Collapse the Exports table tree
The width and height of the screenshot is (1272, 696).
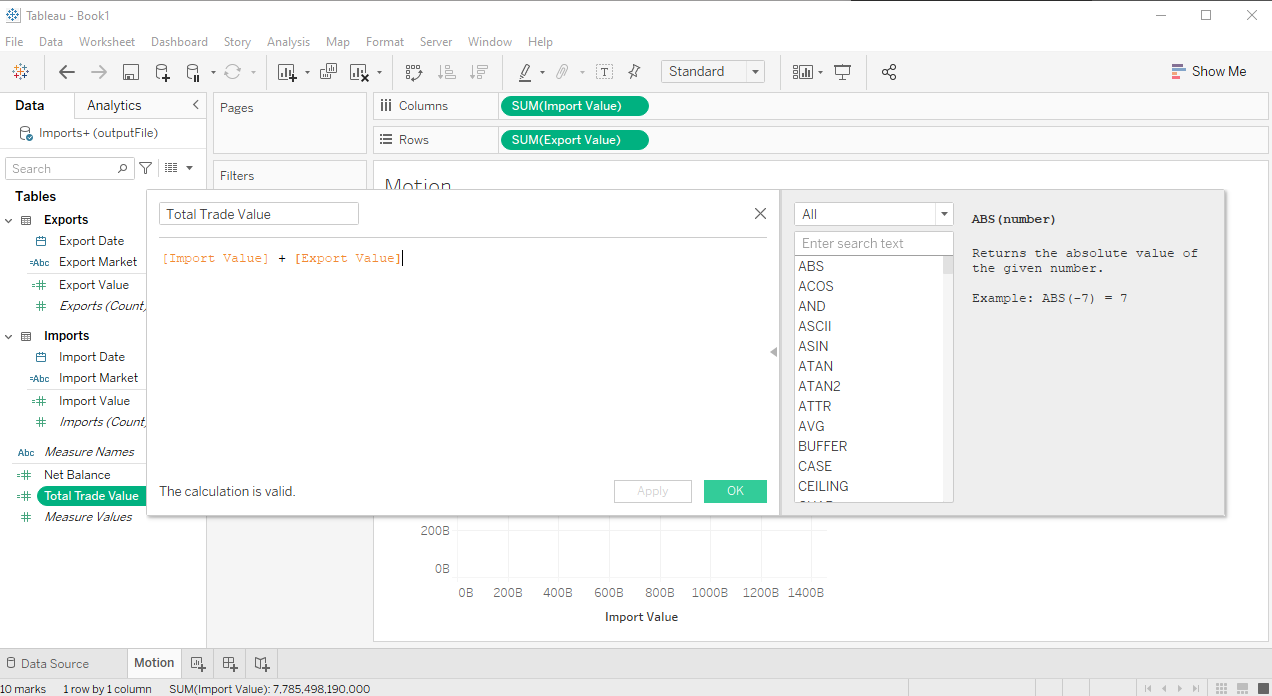click(9, 220)
